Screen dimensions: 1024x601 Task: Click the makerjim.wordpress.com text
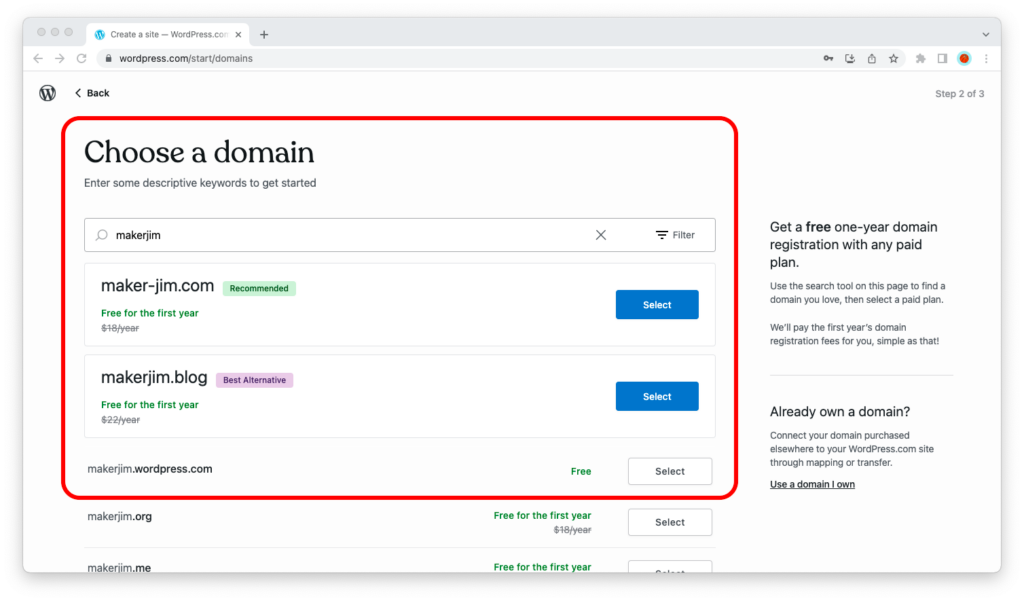pyautogui.click(x=150, y=469)
